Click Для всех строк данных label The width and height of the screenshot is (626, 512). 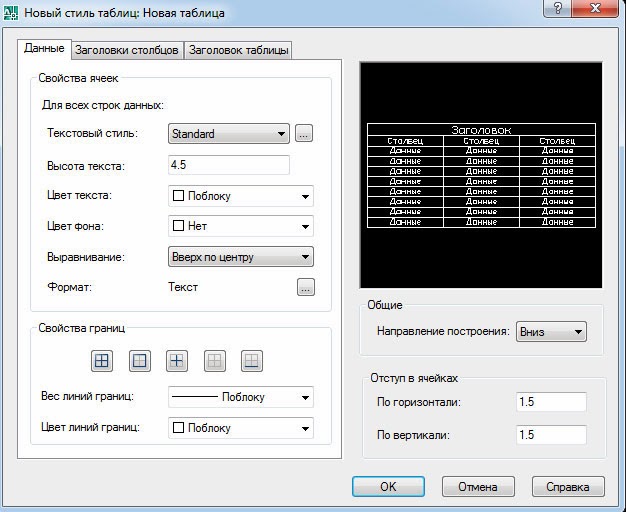pos(103,105)
